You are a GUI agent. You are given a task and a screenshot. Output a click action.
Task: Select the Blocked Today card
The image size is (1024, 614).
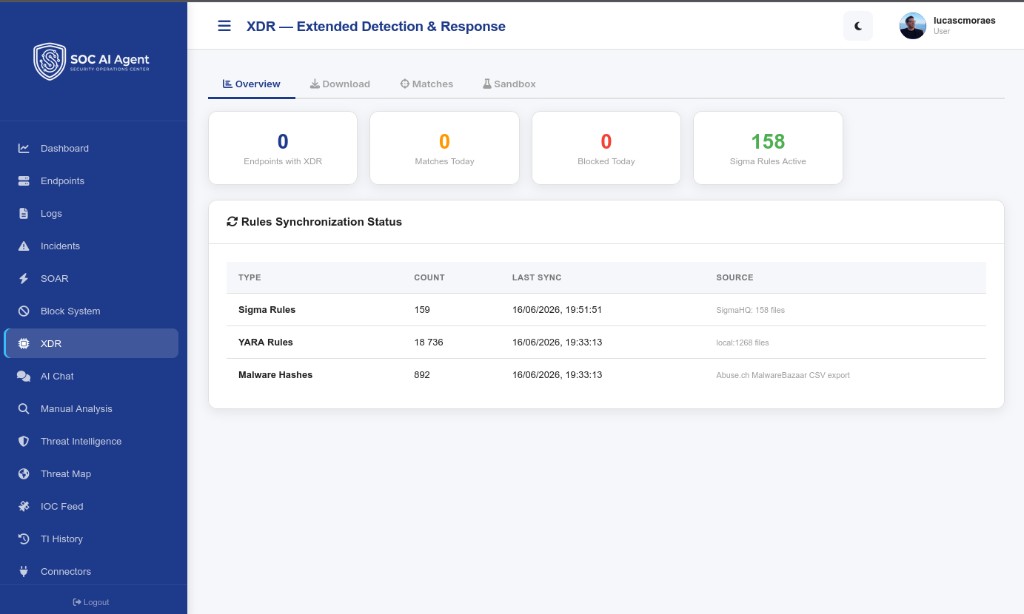(606, 148)
